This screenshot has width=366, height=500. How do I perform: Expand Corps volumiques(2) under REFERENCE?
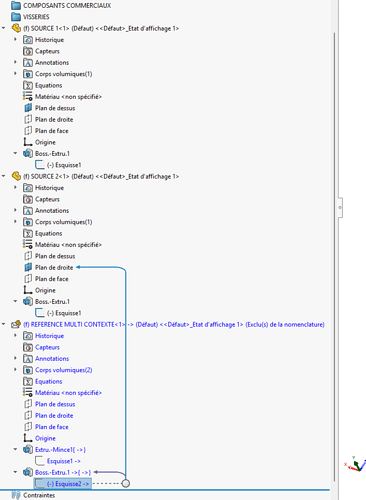pyautogui.click(x=15, y=369)
